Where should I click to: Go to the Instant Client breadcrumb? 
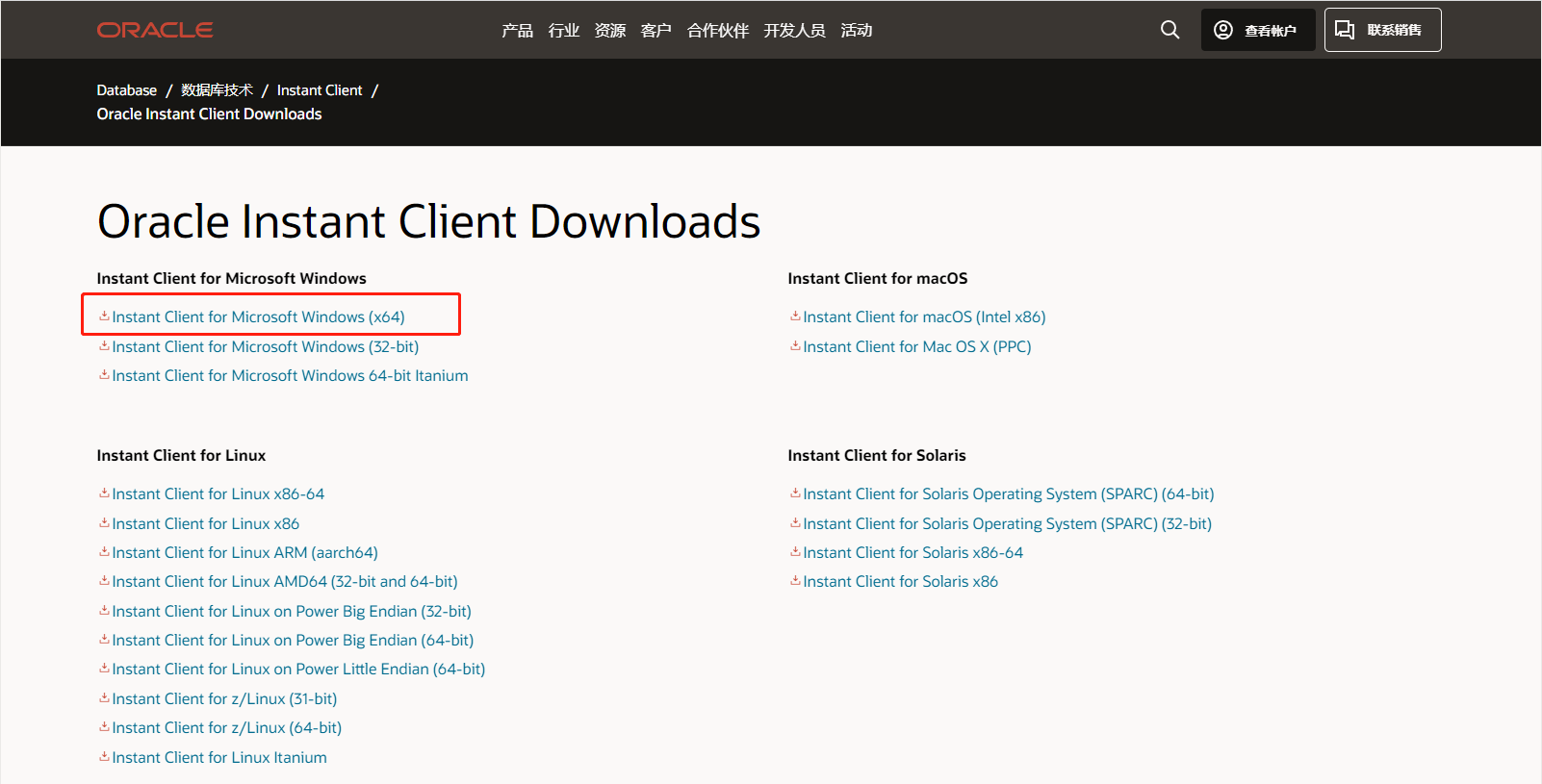pyautogui.click(x=320, y=90)
